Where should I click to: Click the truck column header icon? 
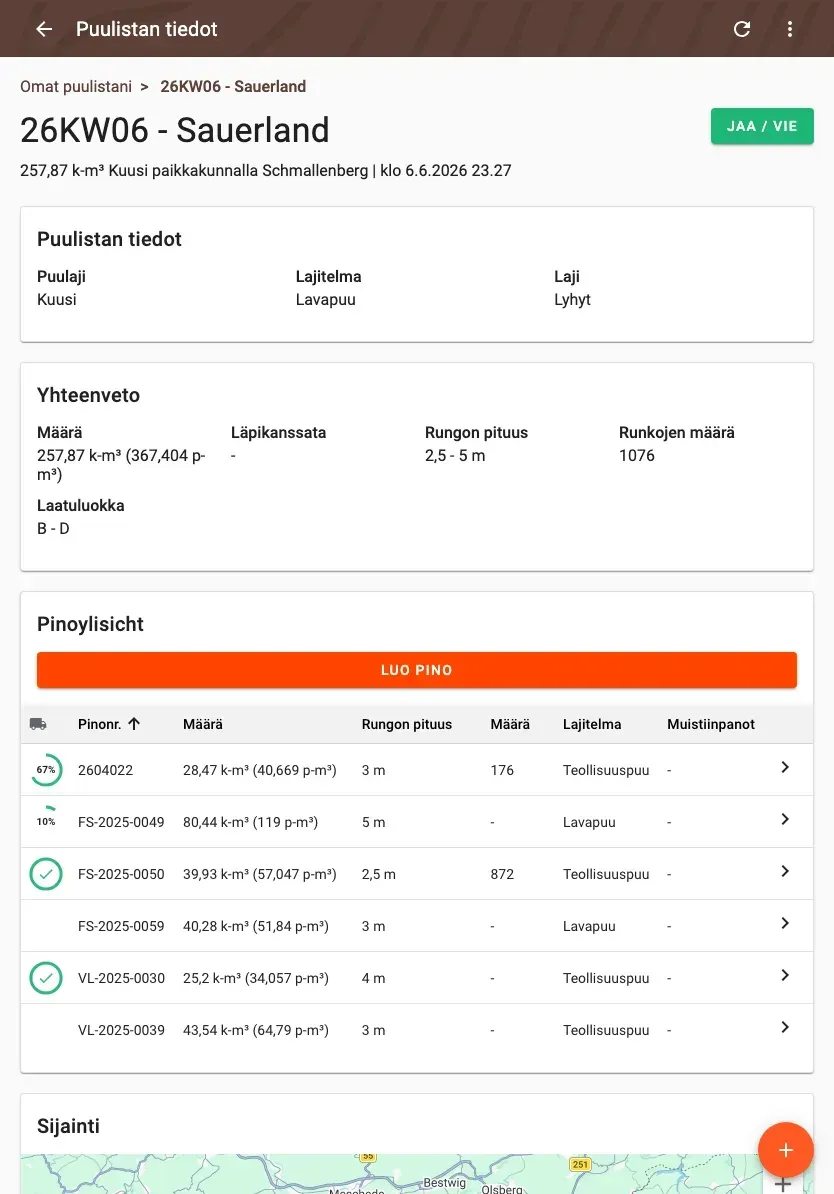tap(38, 724)
